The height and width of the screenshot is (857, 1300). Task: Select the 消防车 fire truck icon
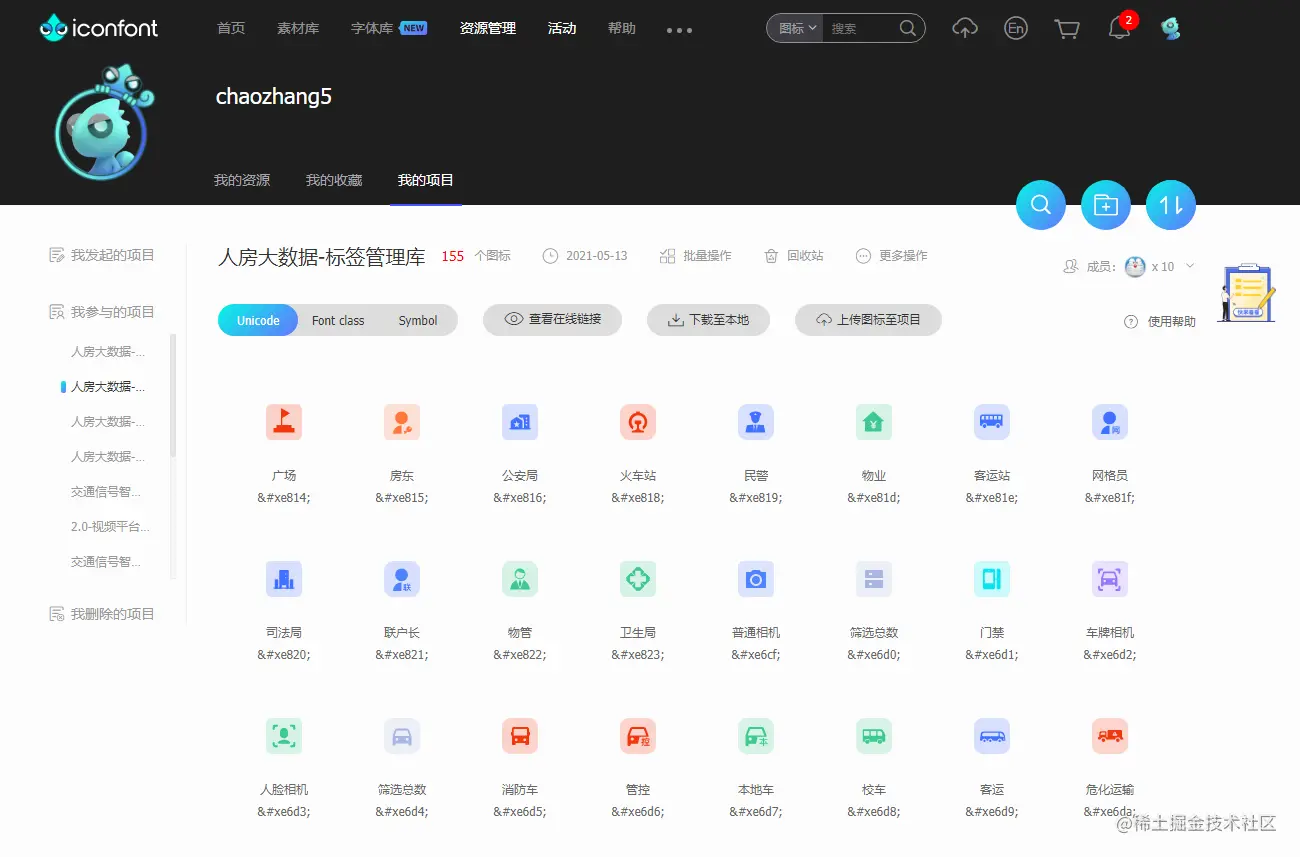519,736
